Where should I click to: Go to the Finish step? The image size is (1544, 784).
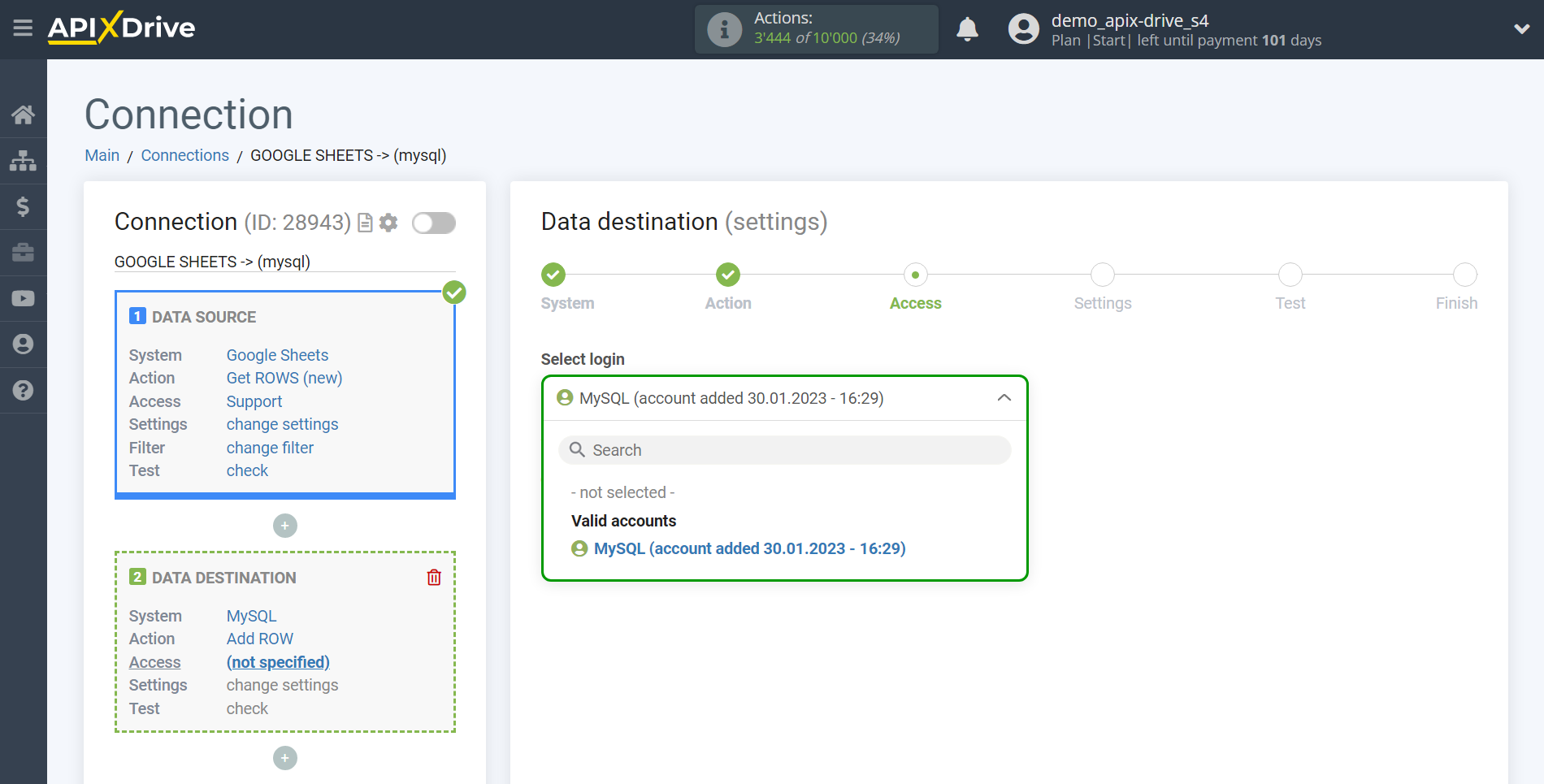click(x=1465, y=275)
